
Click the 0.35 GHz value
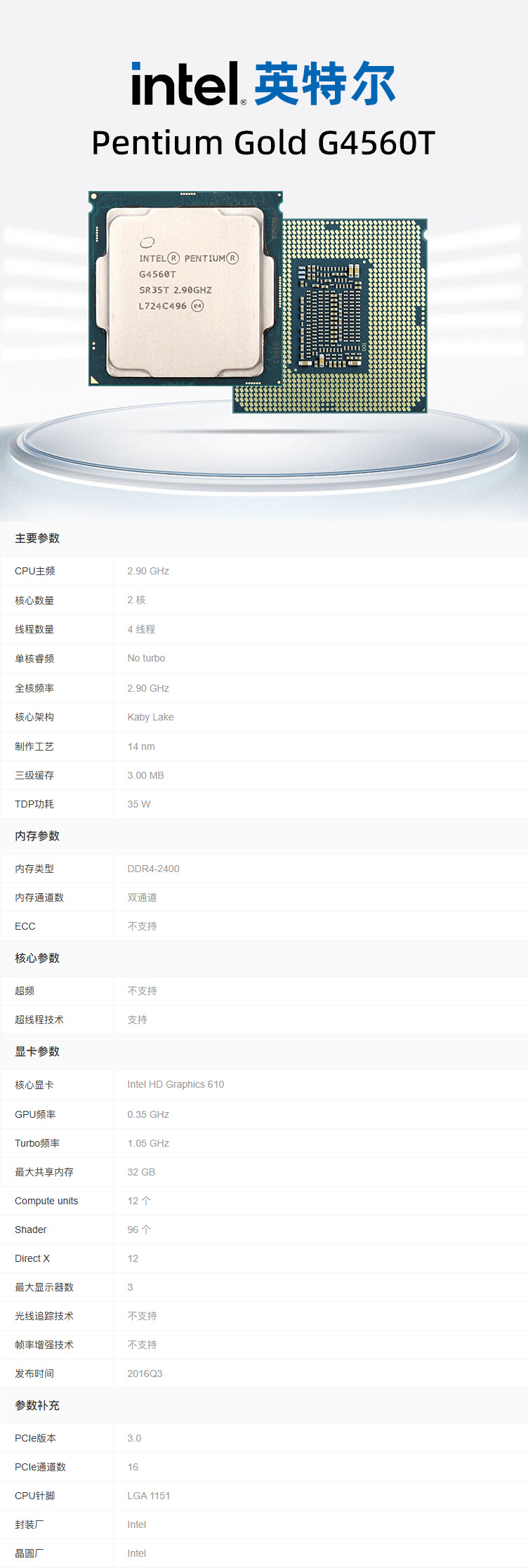click(x=148, y=1114)
